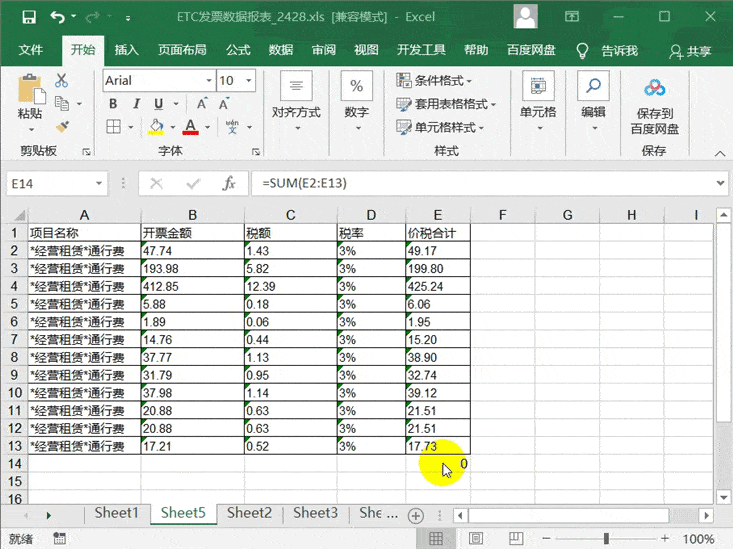Click the zoom slider handle
Image resolution: width=733 pixels, height=549 pixels.
[x=606, y=539]
